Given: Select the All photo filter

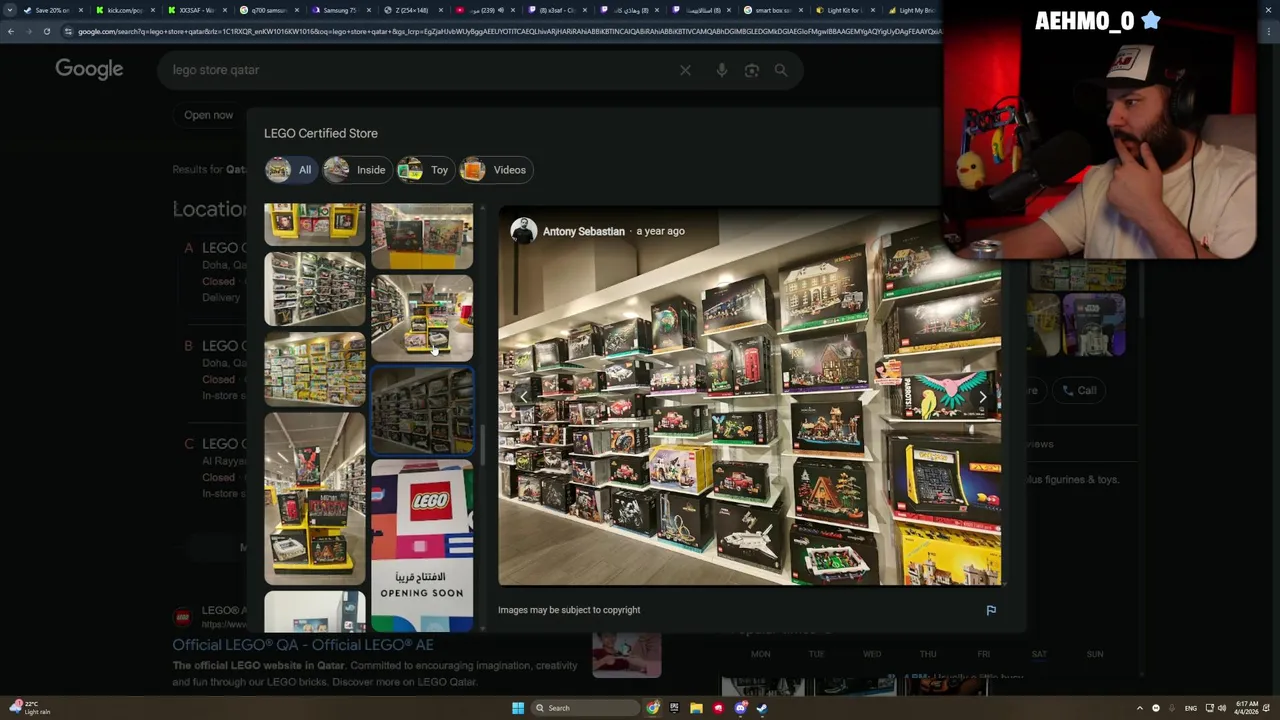Looking at the screenshot, I should (289, 170).
